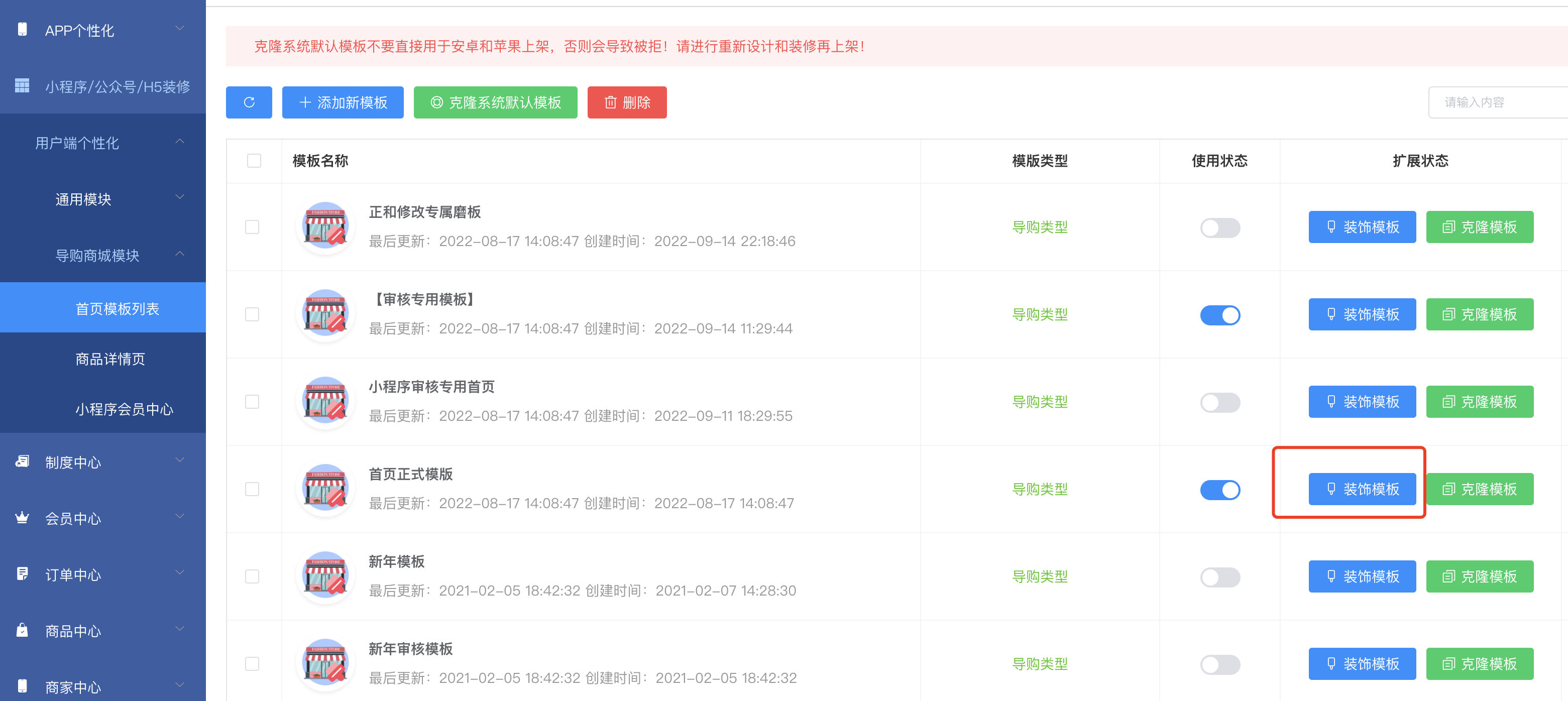Click the 模板名称 column header
Viewport: 1568px width, 701px height.
(320, 161)
